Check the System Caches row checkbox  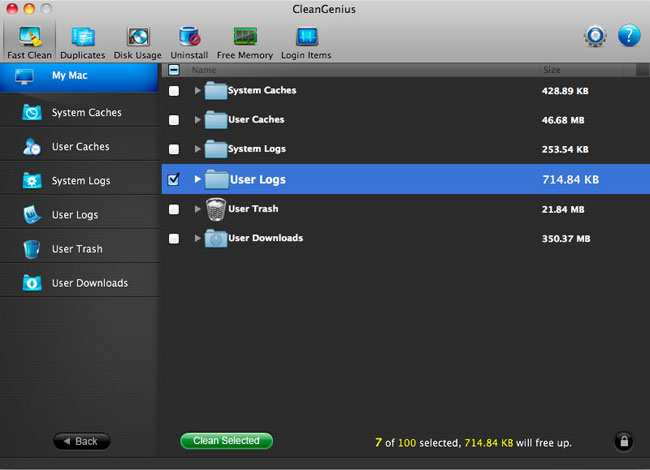174,91
